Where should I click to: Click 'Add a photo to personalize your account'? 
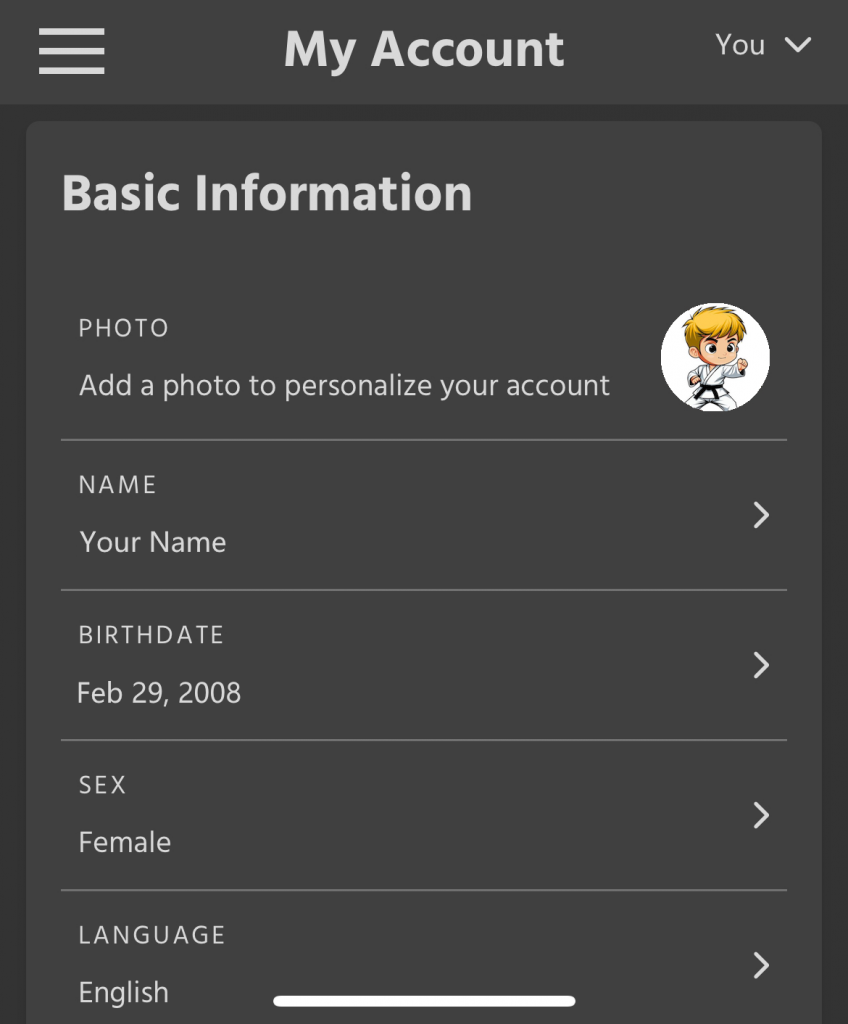(x=344, y=386)
